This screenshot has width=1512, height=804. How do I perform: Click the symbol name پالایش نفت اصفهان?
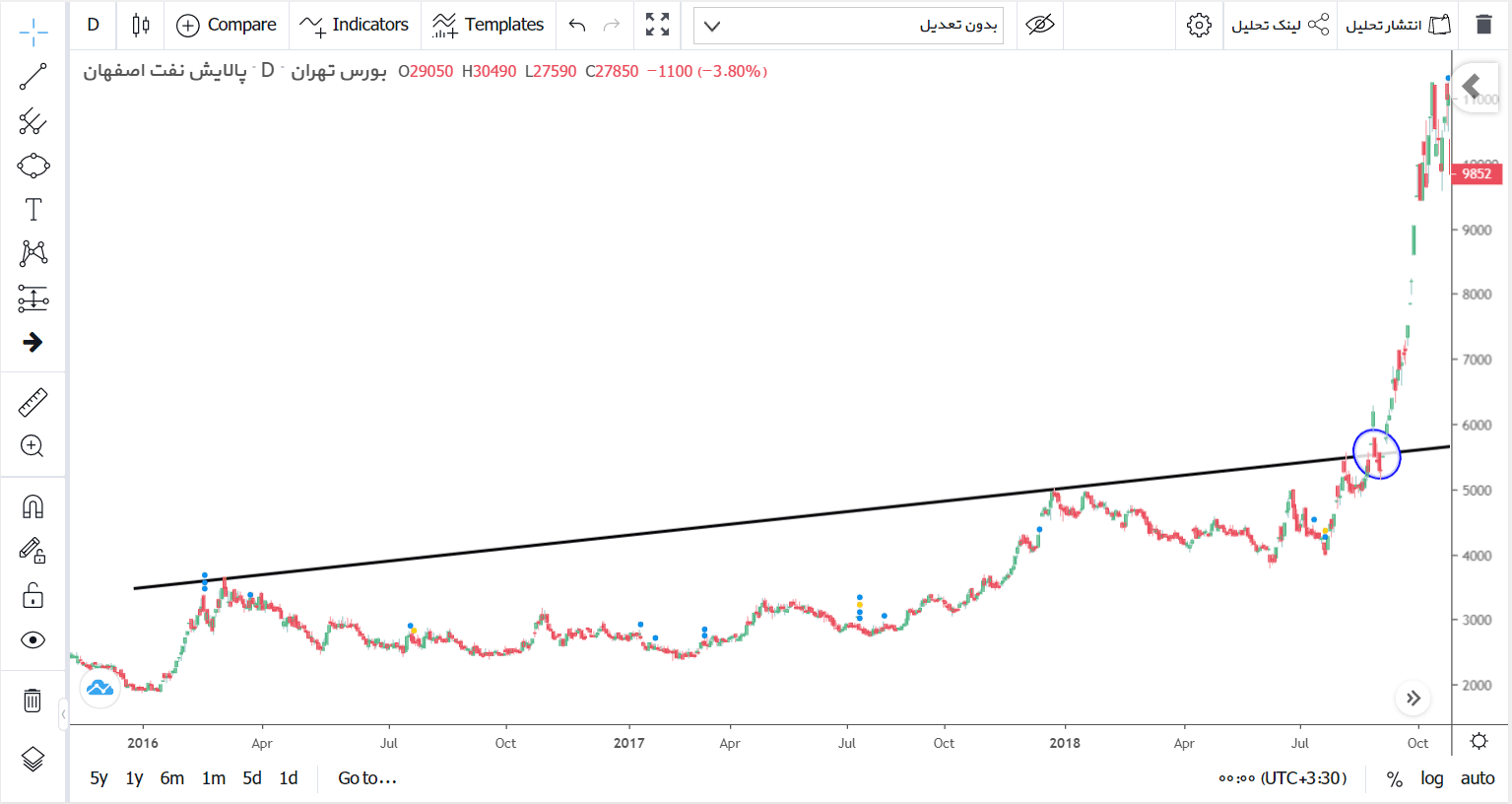[x=164, y=71]
